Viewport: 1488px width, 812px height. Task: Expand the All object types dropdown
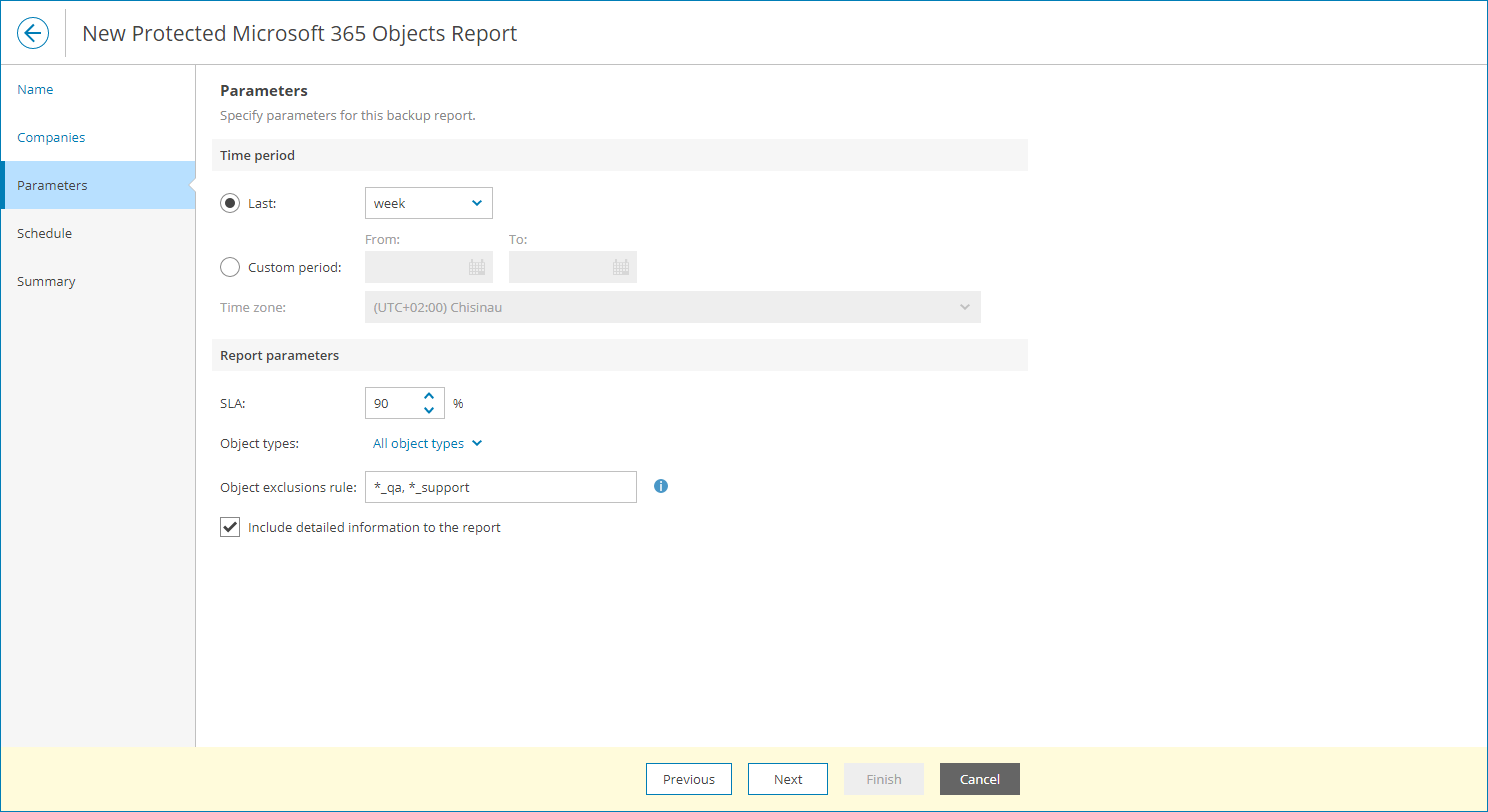[x=428, y=443]
